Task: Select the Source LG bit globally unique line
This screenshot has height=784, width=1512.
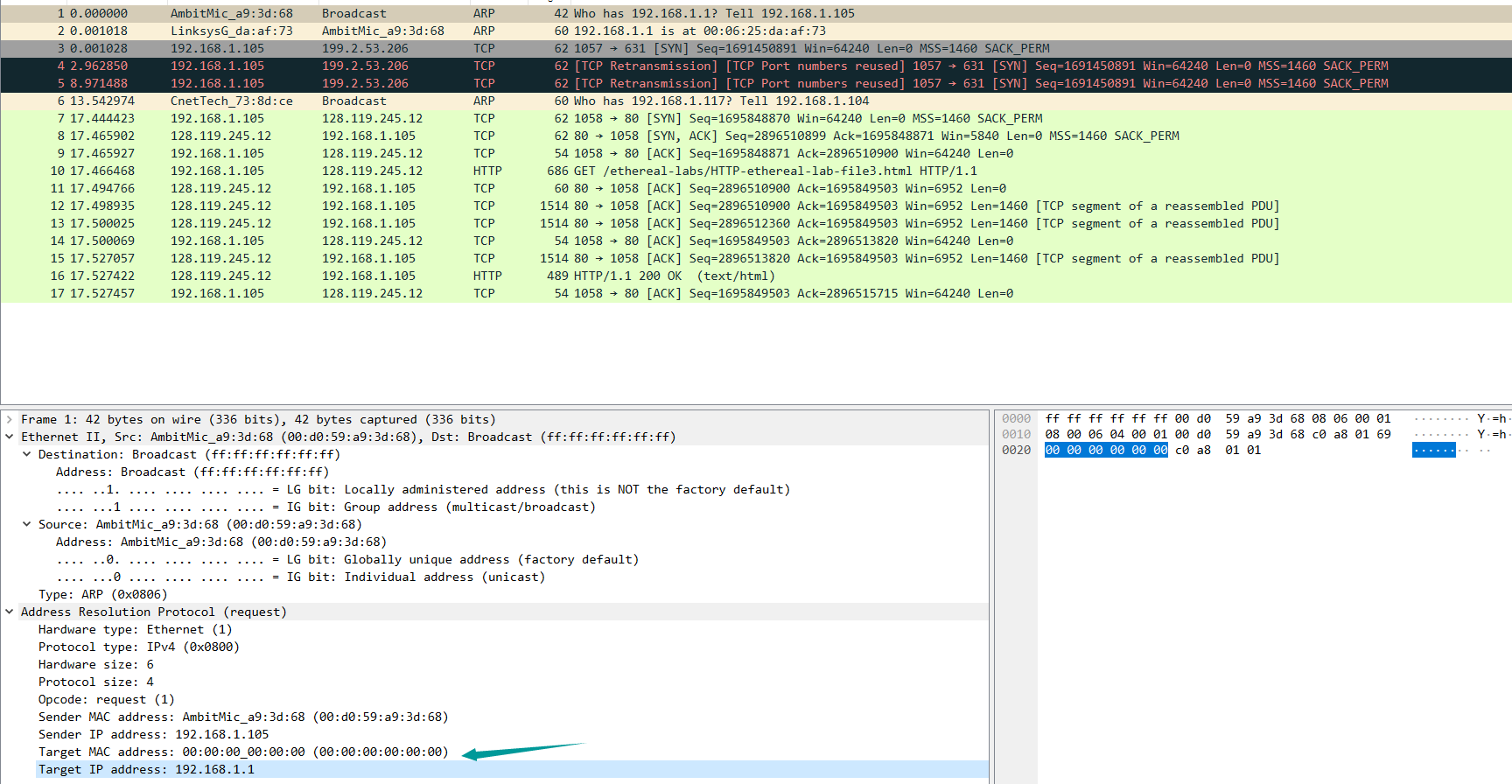Action: [x=347, y=560]
